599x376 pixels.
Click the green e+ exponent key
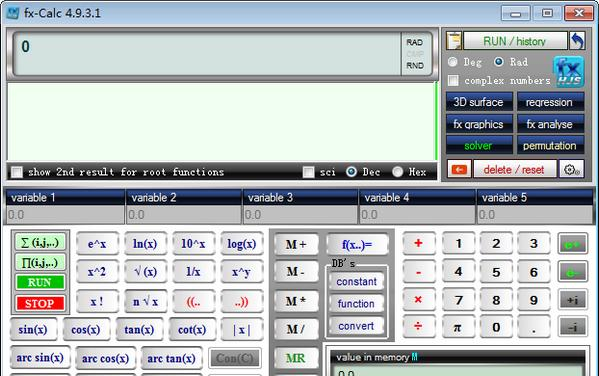tap(572, 243)
